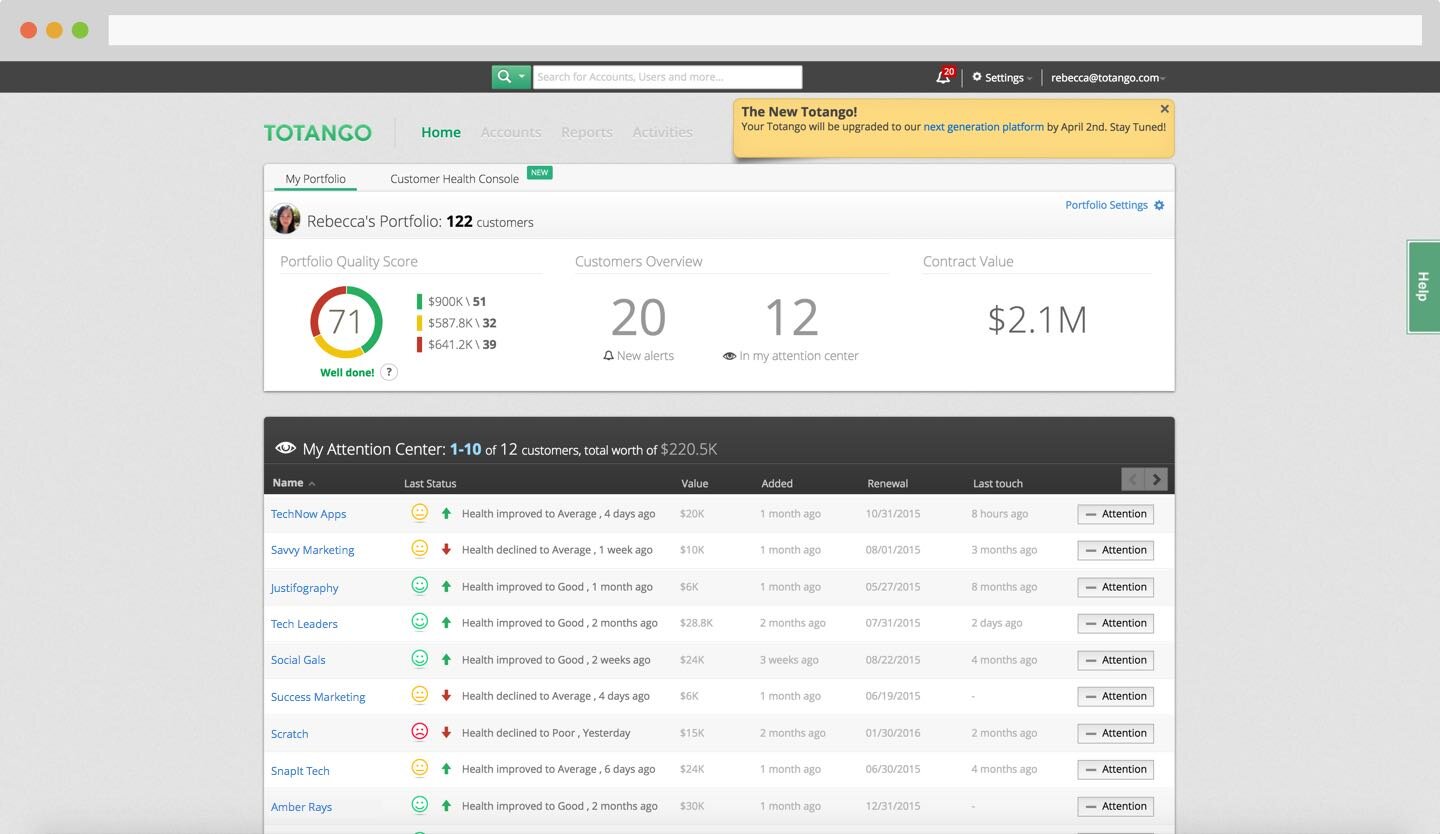The width and height of the screenshot is (1440, 834).
Task: Open the TechNow Apps account
Action: coord(308,514)
